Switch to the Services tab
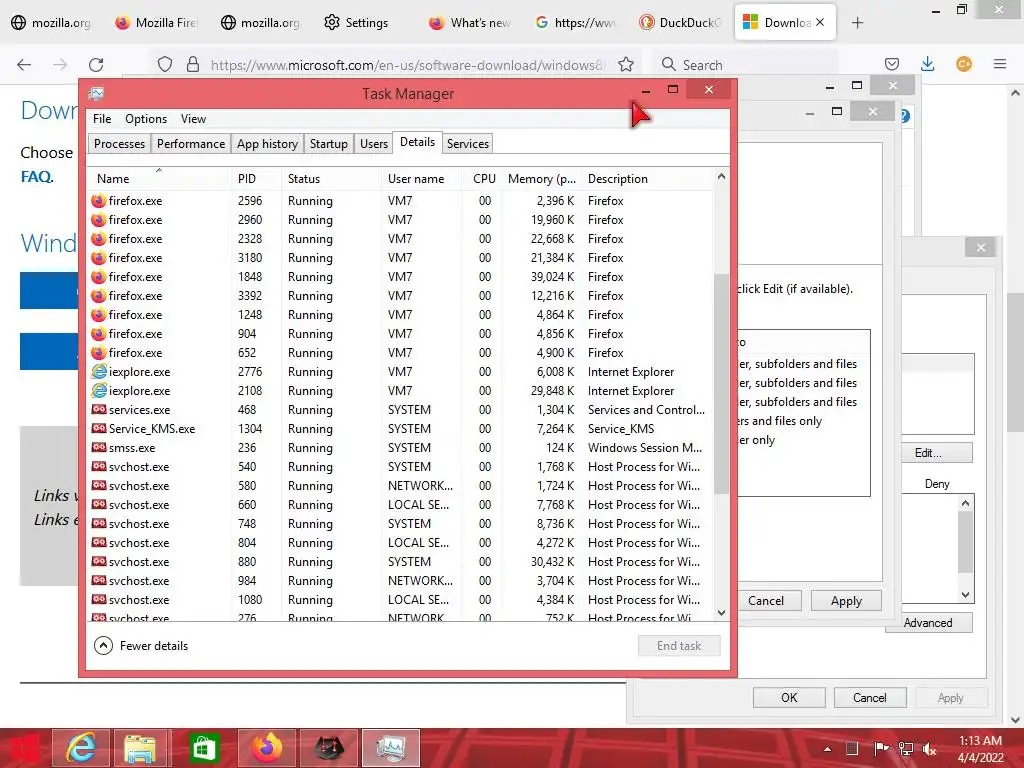Image resolution: width=1024 pixels, height=768 pixels. (x=468, y=144)
